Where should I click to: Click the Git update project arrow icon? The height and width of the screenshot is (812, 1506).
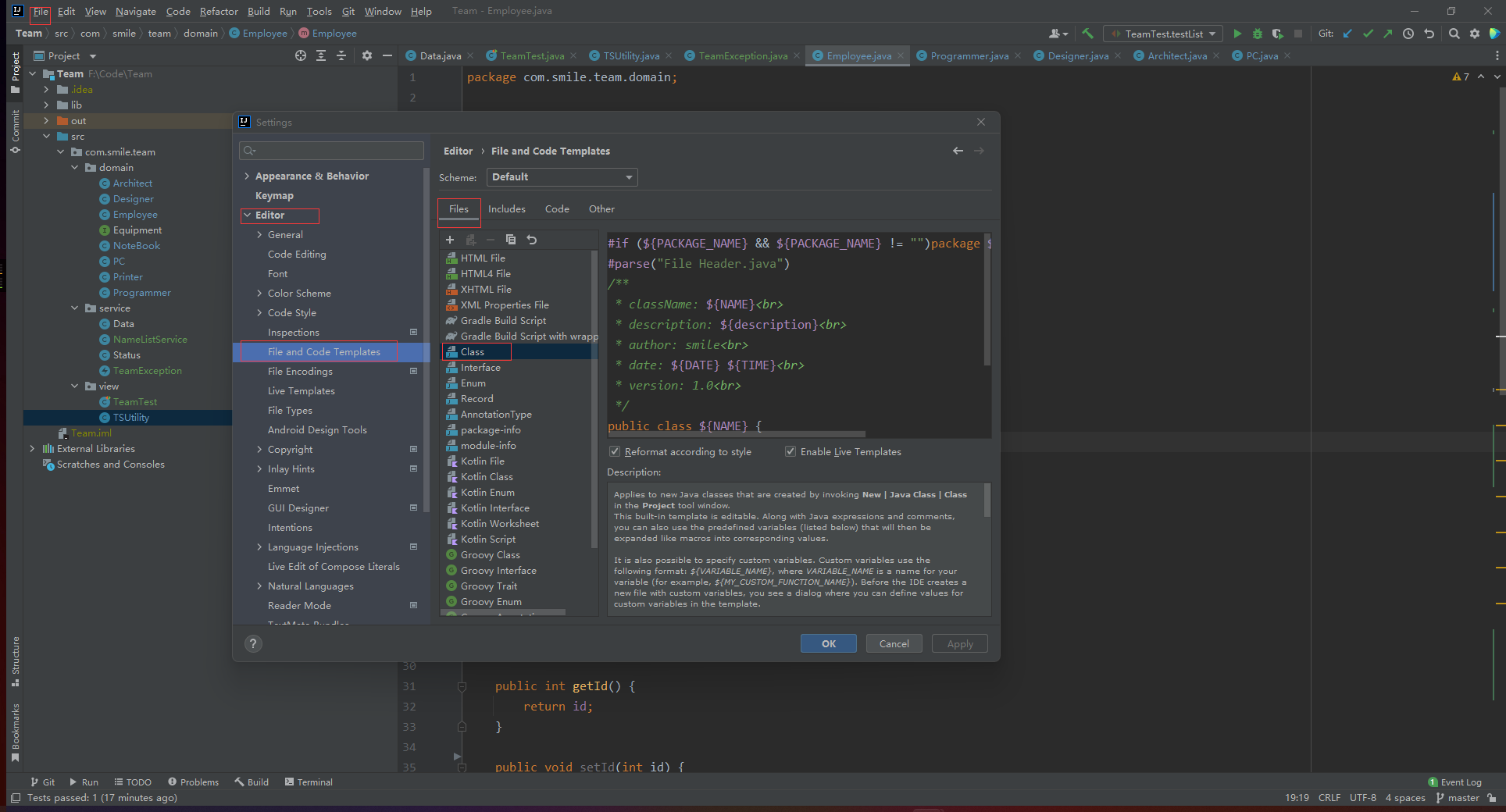pyautogui.click(x=1347, y=34)
